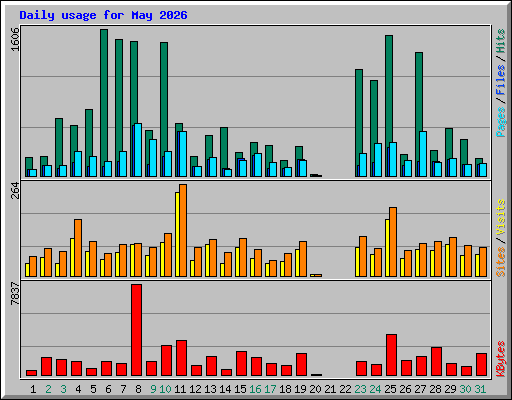
Task: Click the cyan pages bar for day 27
Action: click(x=423, y=154)
